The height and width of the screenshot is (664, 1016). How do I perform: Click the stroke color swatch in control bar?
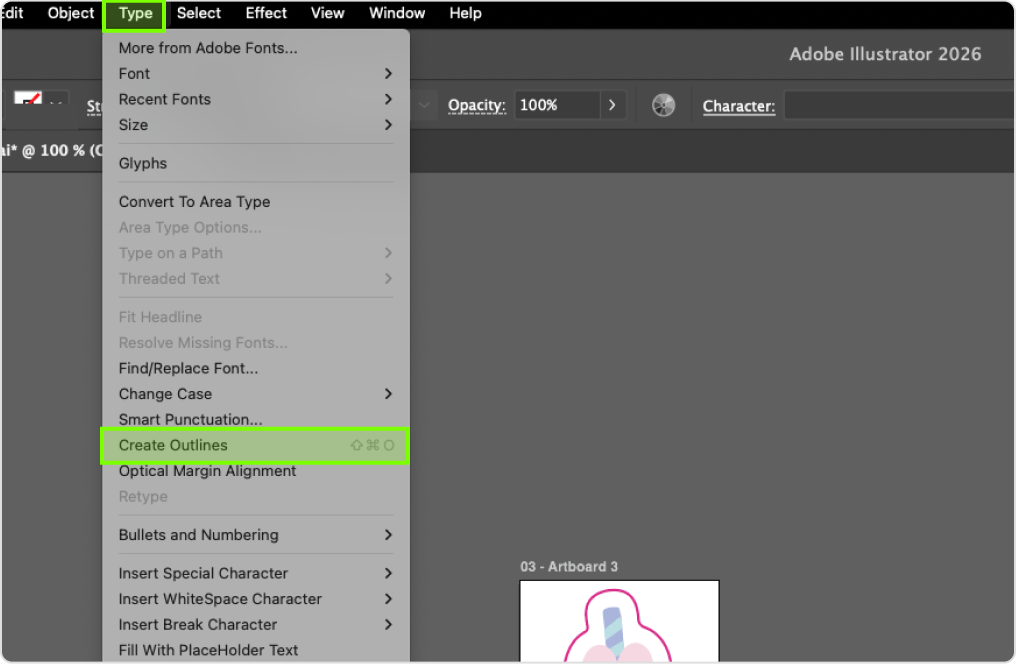pos(28,102)
